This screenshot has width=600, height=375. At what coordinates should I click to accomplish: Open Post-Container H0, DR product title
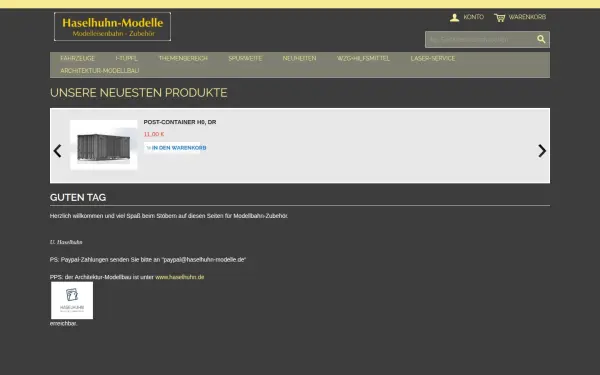click(180, 122)
